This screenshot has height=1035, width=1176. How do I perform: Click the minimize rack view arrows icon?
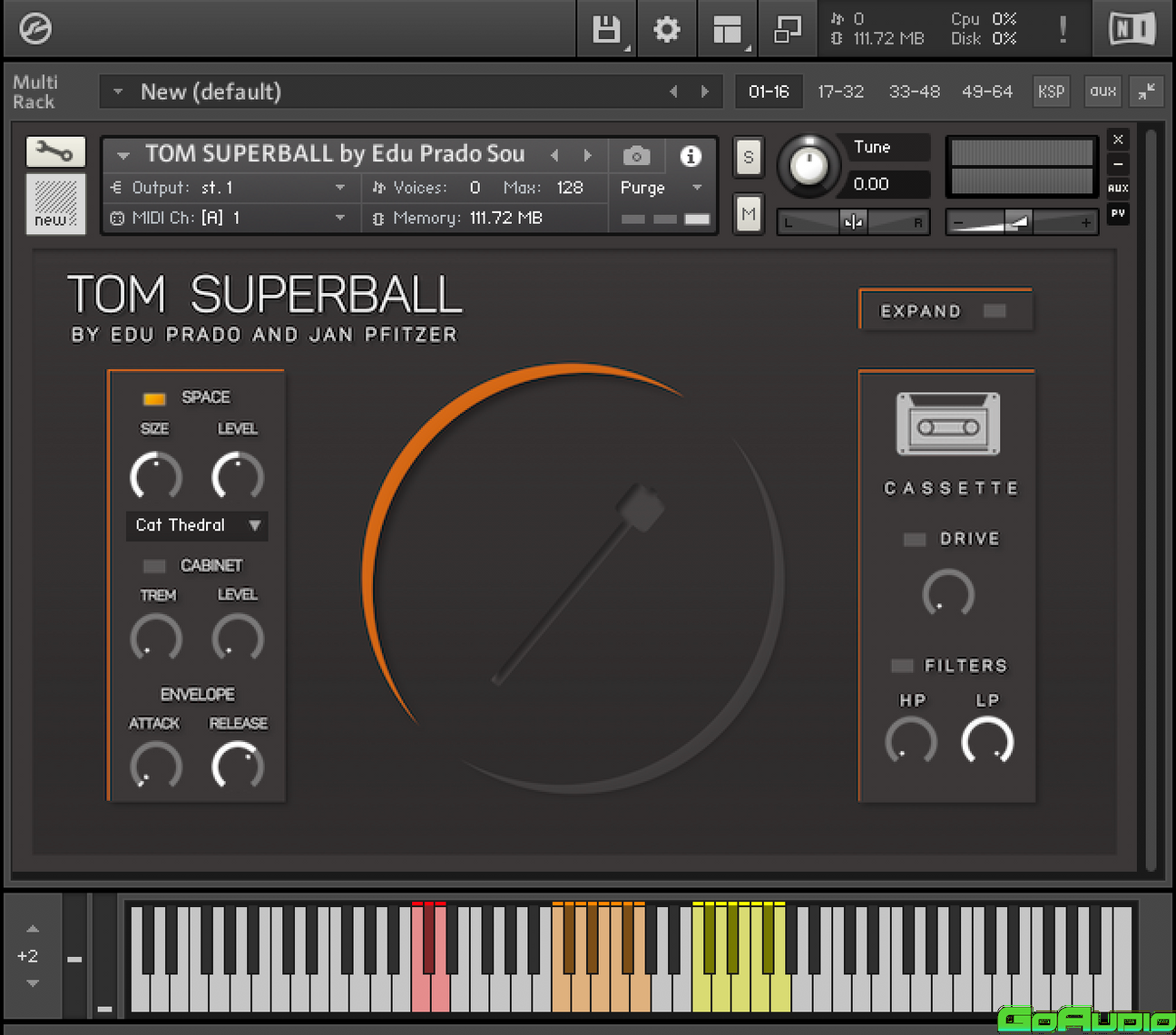1147,92
